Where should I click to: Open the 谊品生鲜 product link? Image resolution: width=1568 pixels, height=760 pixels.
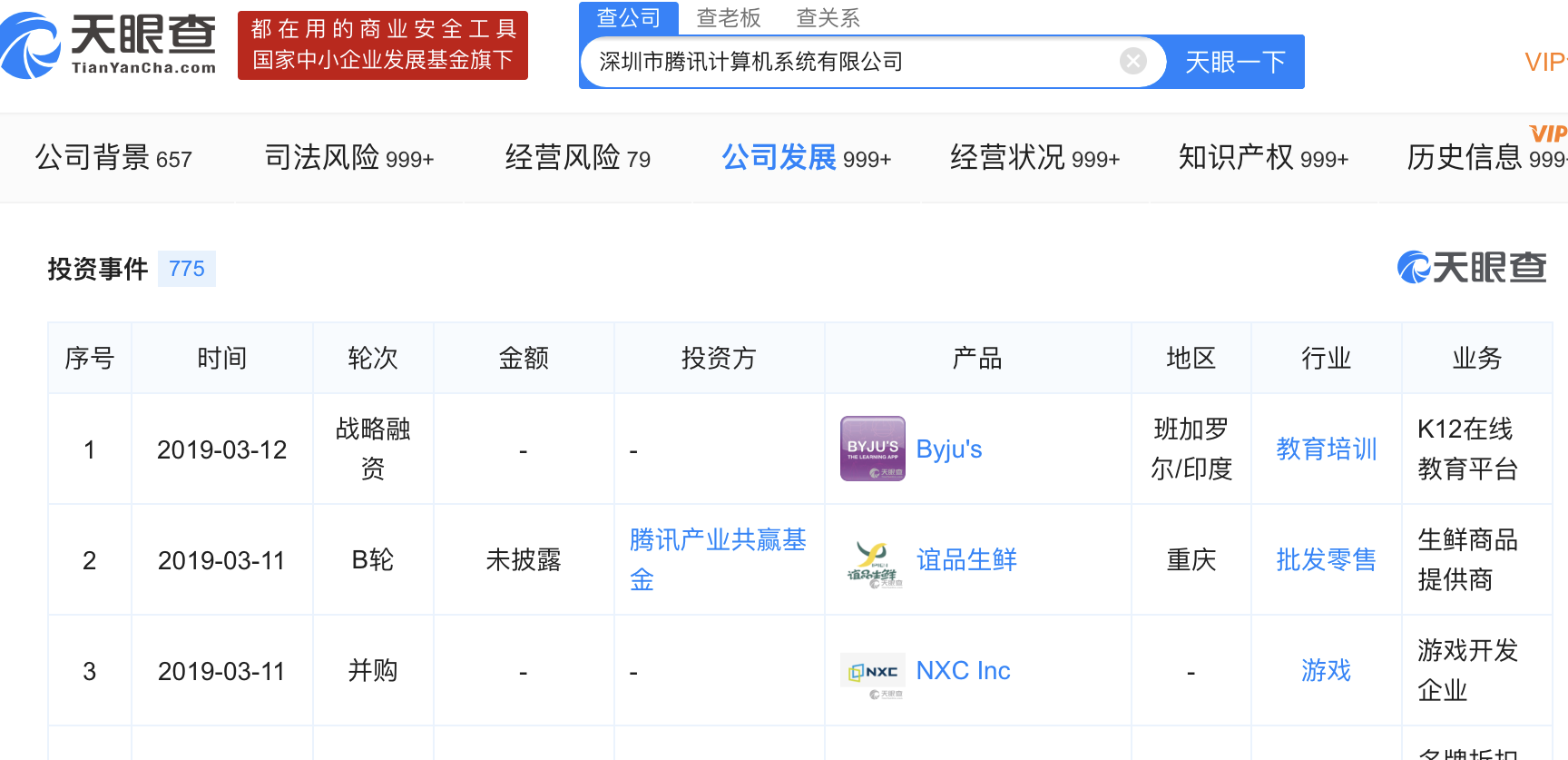click(966, 559)
